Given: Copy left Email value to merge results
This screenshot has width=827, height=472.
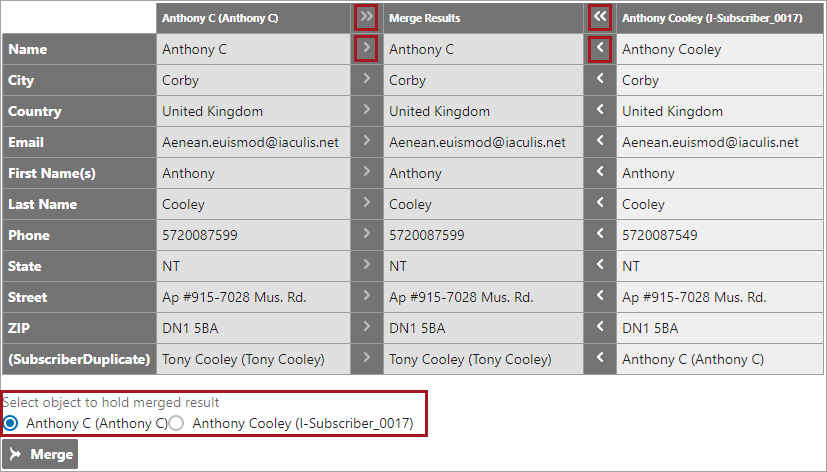Looking at the screenshot, I should pyautogui.click(x=366, y=141).
